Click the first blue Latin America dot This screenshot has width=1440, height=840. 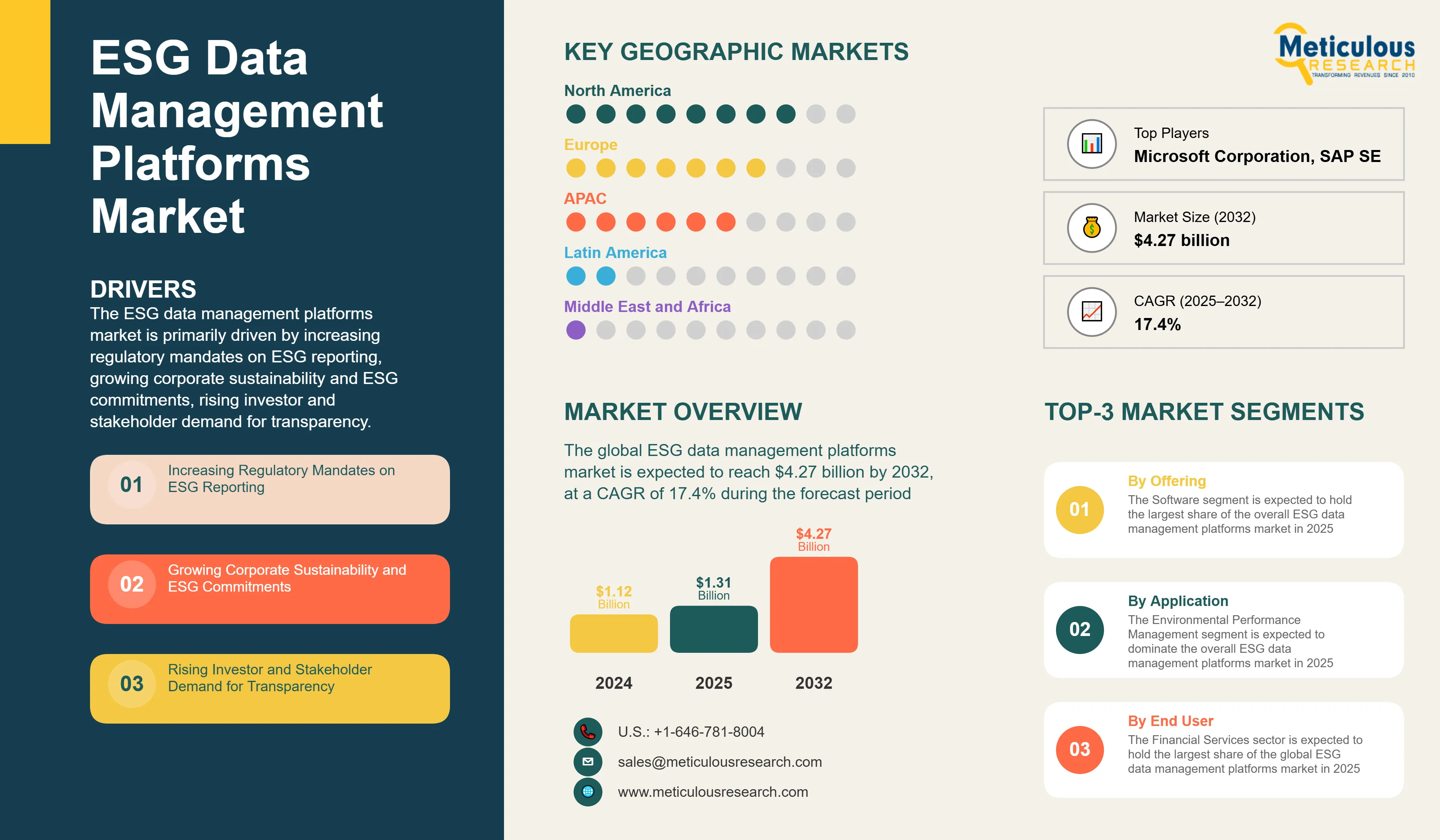(576, 276)
